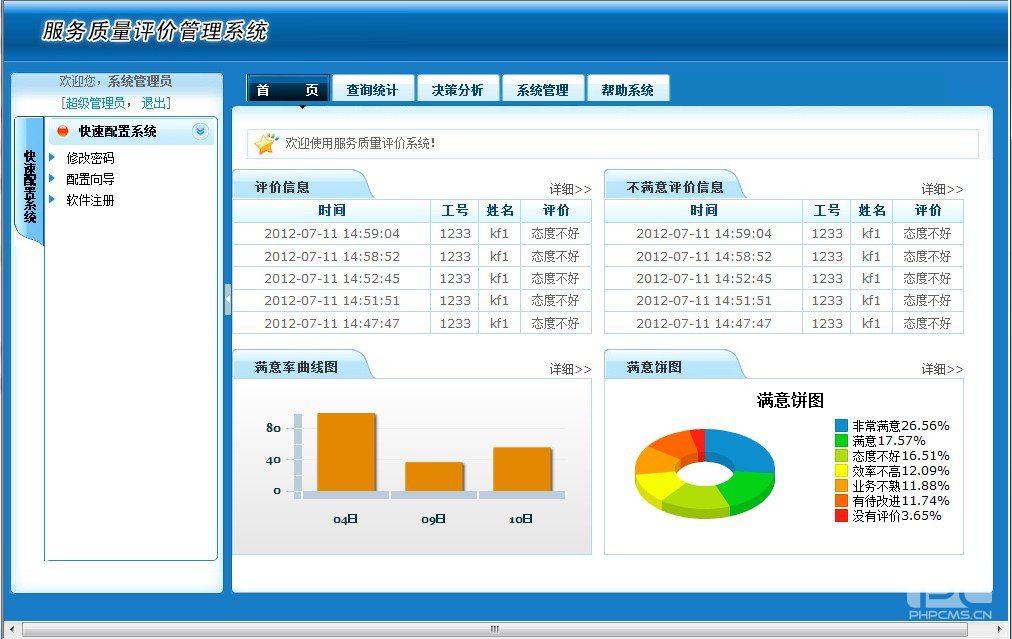Click the 超级管理员 link
The width and height of the screenshot is (1012, 639).
tap(95, 103)
